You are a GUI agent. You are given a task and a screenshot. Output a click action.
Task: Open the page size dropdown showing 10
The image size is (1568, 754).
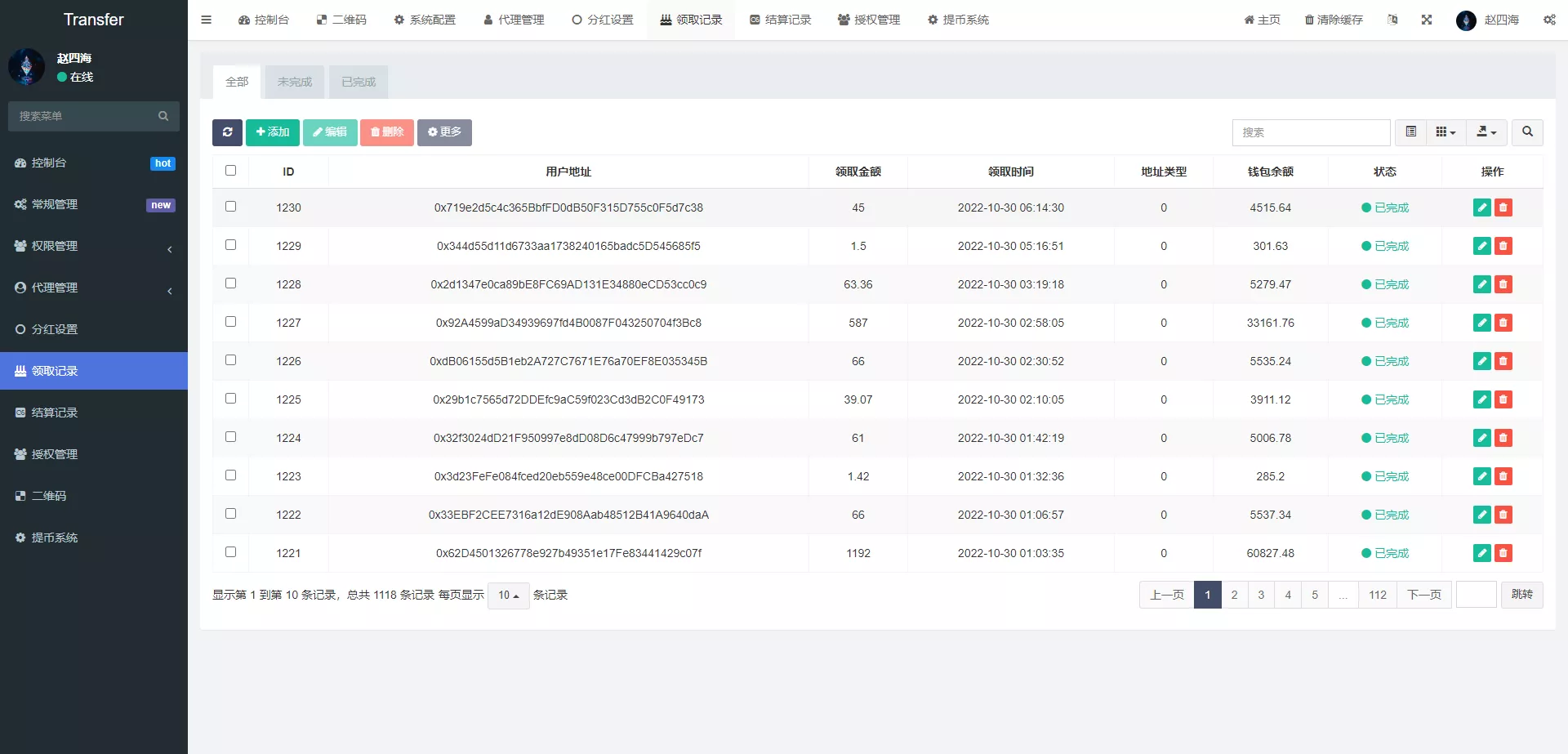[x=508, y=596]
